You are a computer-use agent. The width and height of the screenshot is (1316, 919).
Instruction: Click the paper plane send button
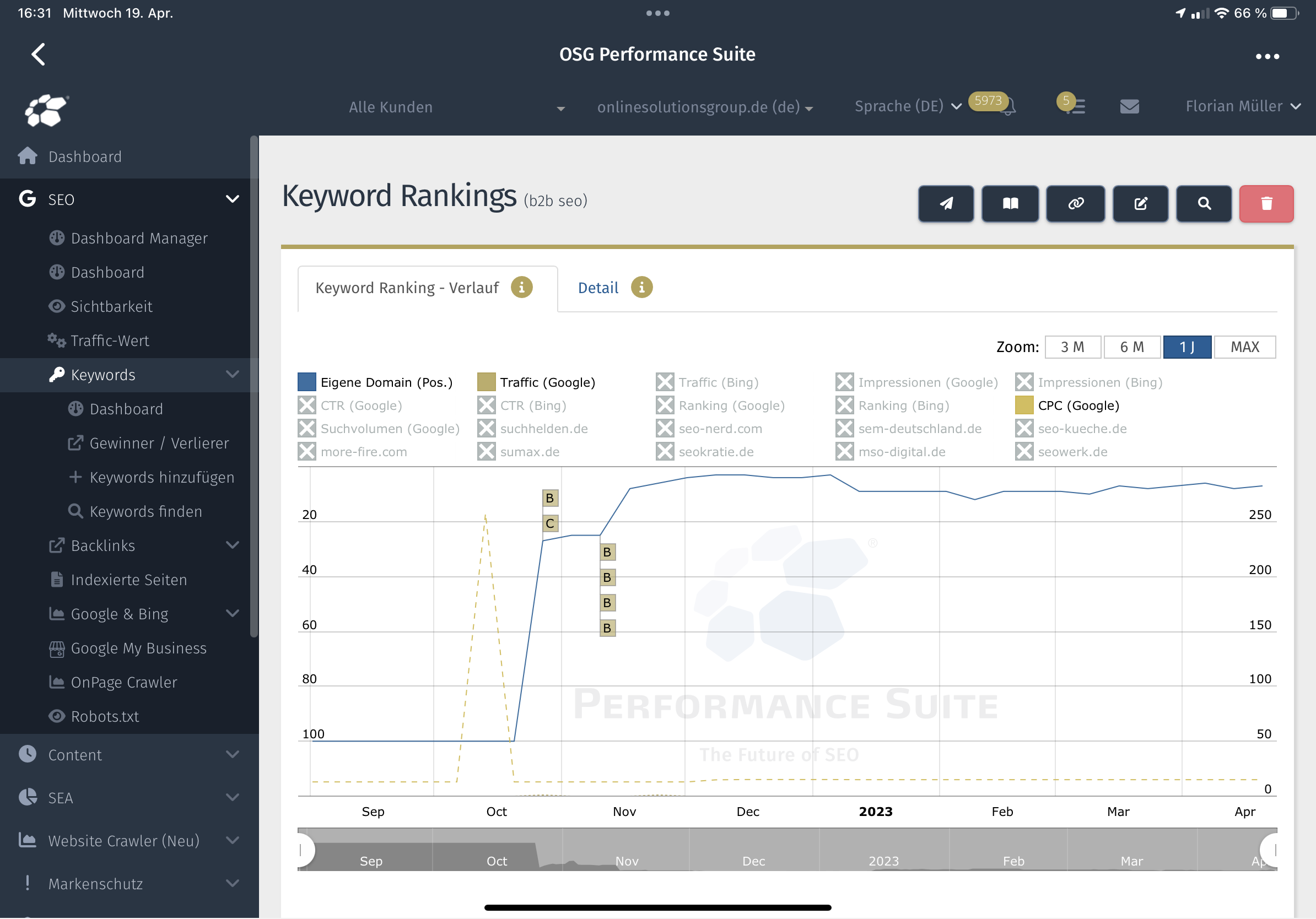tap(946, 203)
